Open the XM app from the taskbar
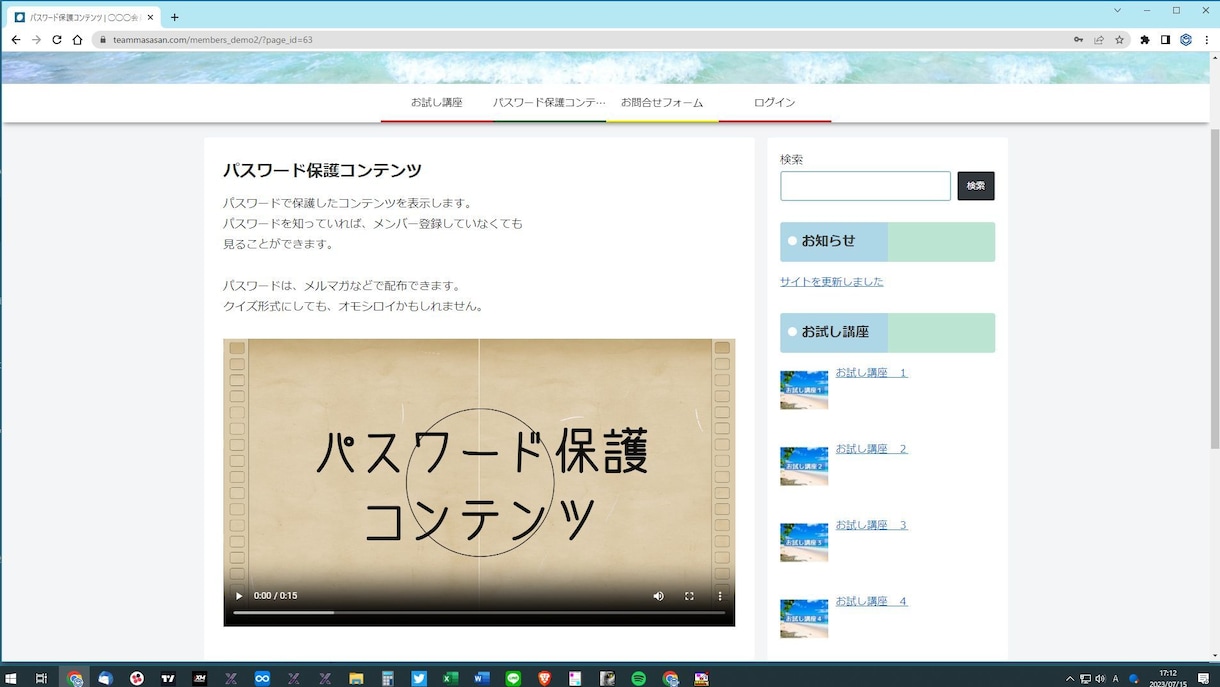 [x=200, y=678]
